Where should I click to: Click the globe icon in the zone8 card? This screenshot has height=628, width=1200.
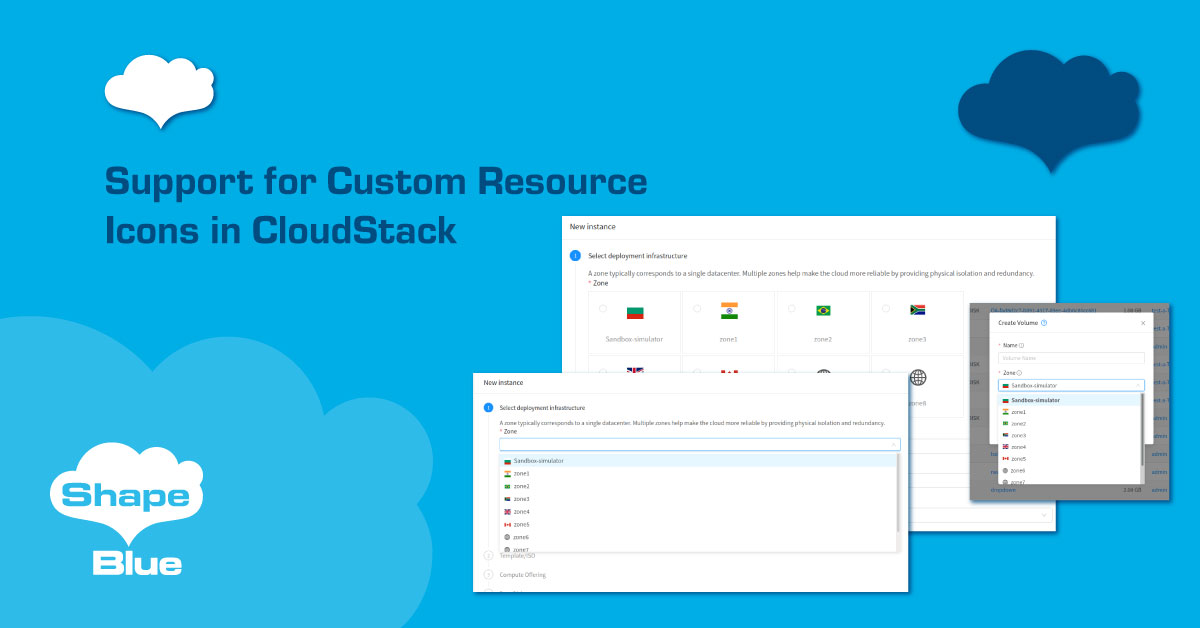click(918, 378)
